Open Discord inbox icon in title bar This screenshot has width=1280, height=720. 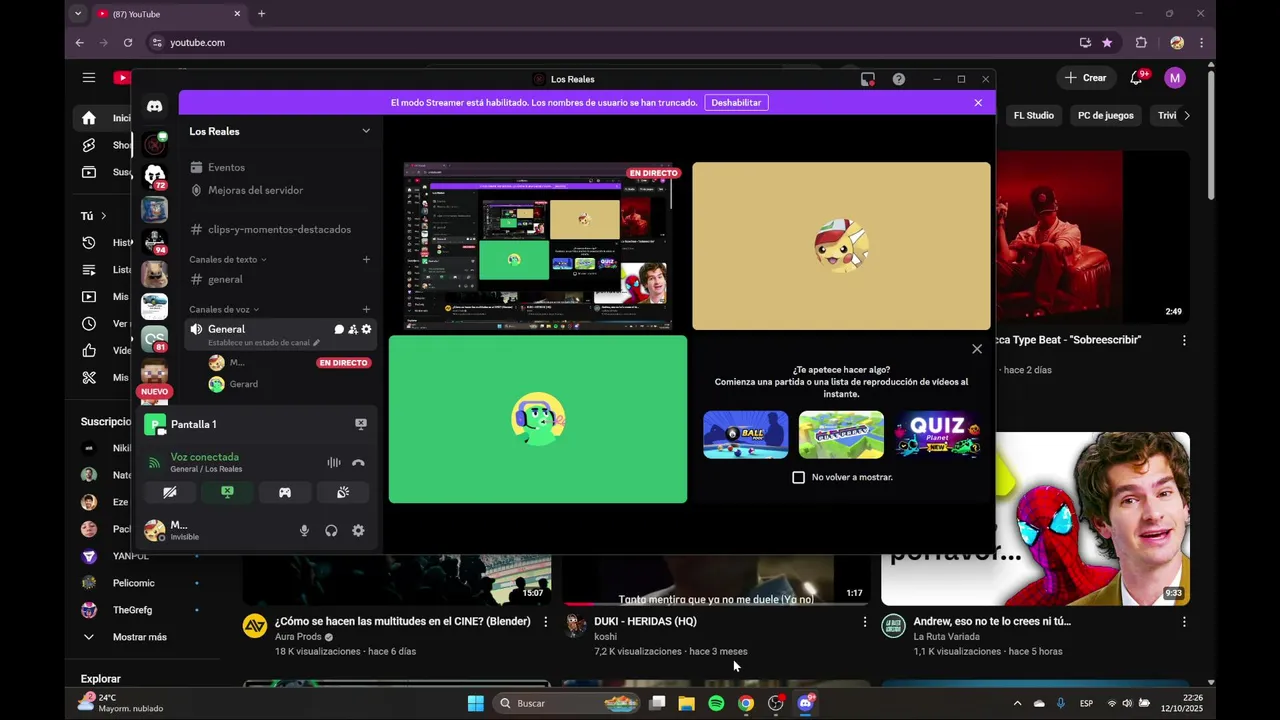click(x=868, y=79)
